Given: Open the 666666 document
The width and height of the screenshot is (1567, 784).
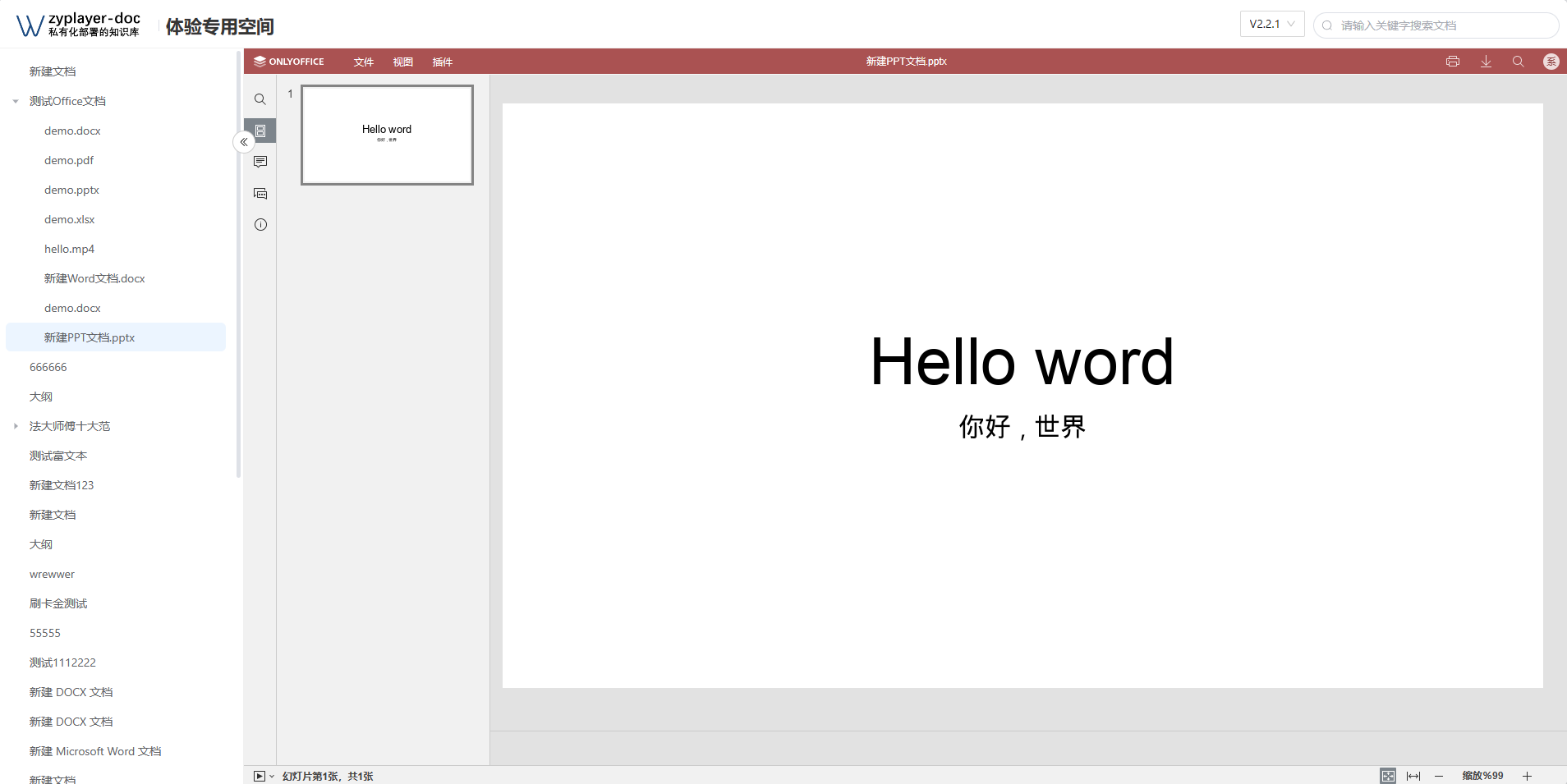Looking at the screenshot, I should (x=48, y=367).
